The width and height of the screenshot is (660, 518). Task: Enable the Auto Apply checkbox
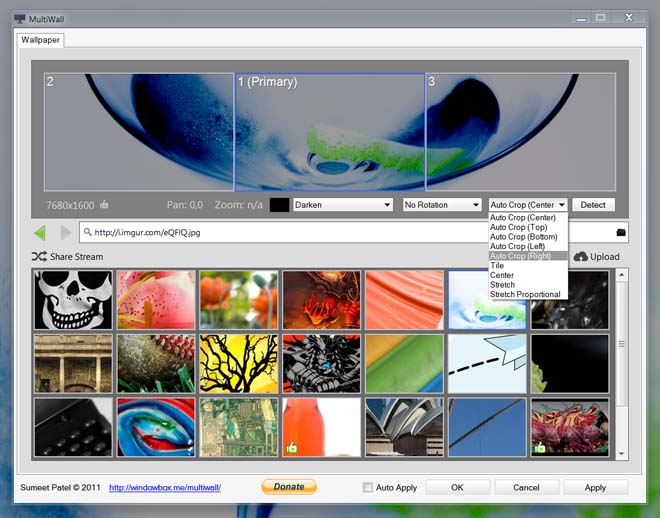coord(367,487)
